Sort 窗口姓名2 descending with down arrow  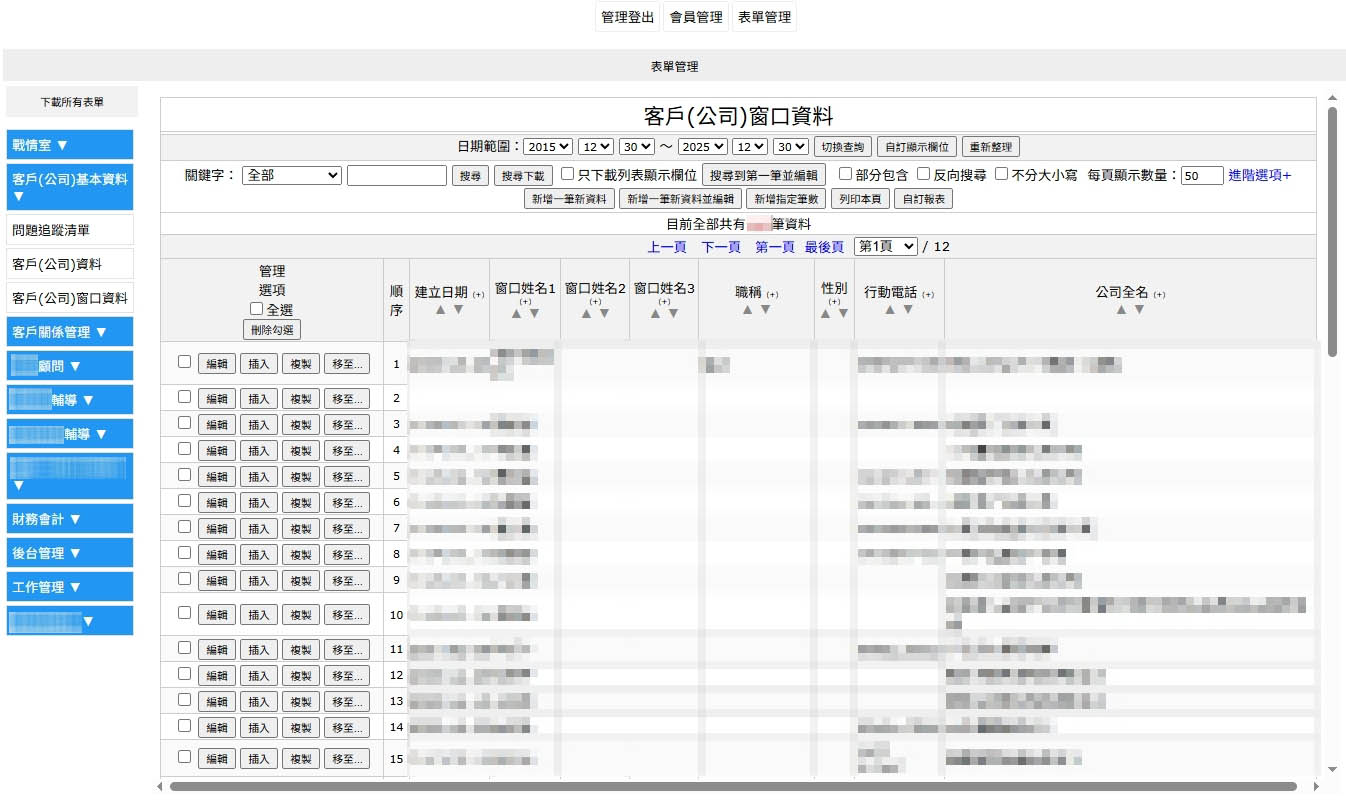tap(604, 314)
